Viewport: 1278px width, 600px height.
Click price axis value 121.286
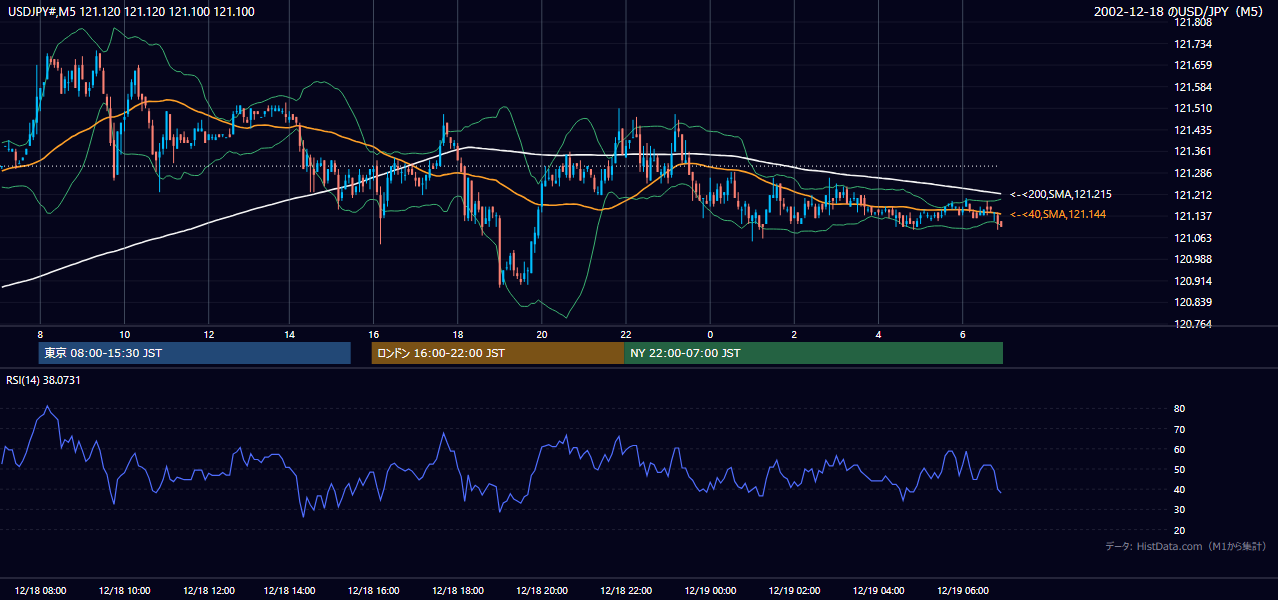click(1194, 173)
